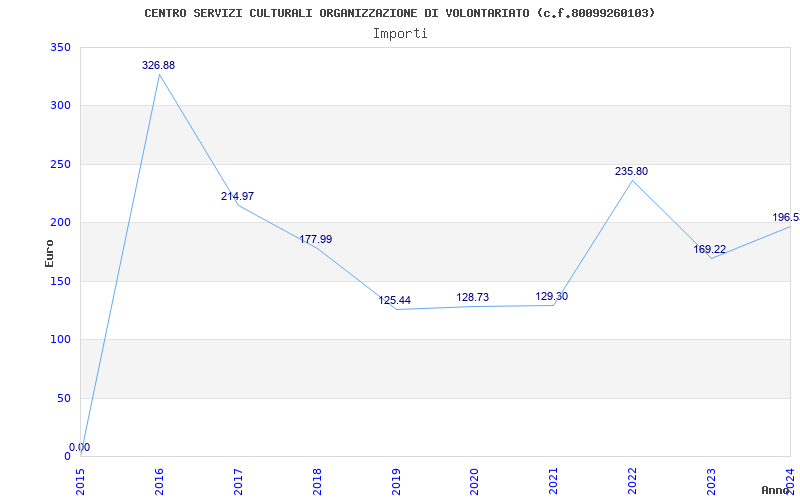Click the 2023 x-axis year label

(x=711, y=481)
